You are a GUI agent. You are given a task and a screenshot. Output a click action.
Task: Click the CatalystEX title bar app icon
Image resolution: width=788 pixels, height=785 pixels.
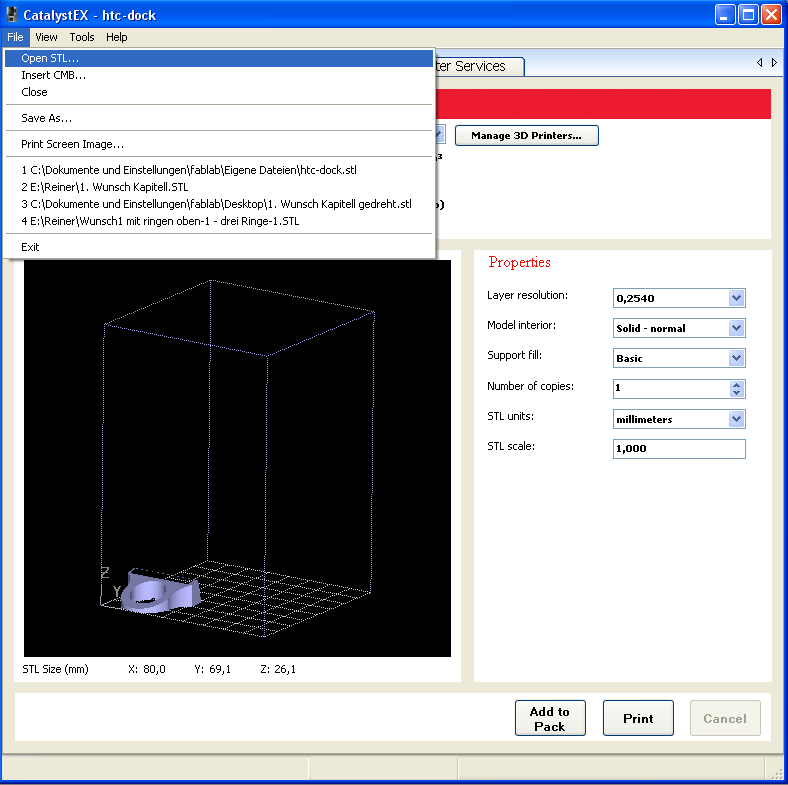point(12,15)
